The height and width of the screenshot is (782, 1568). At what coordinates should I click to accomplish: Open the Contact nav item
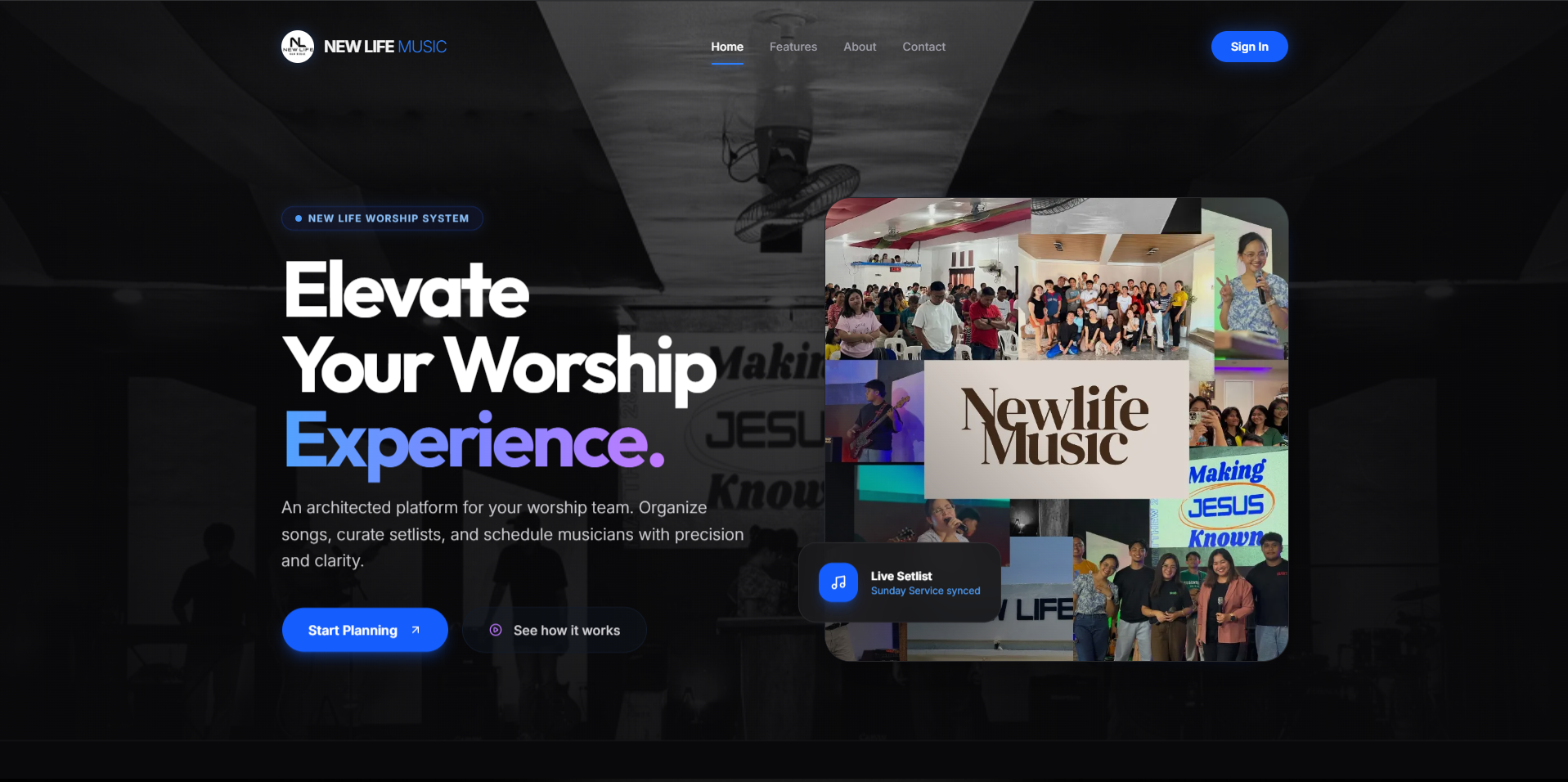coord(924,47)
